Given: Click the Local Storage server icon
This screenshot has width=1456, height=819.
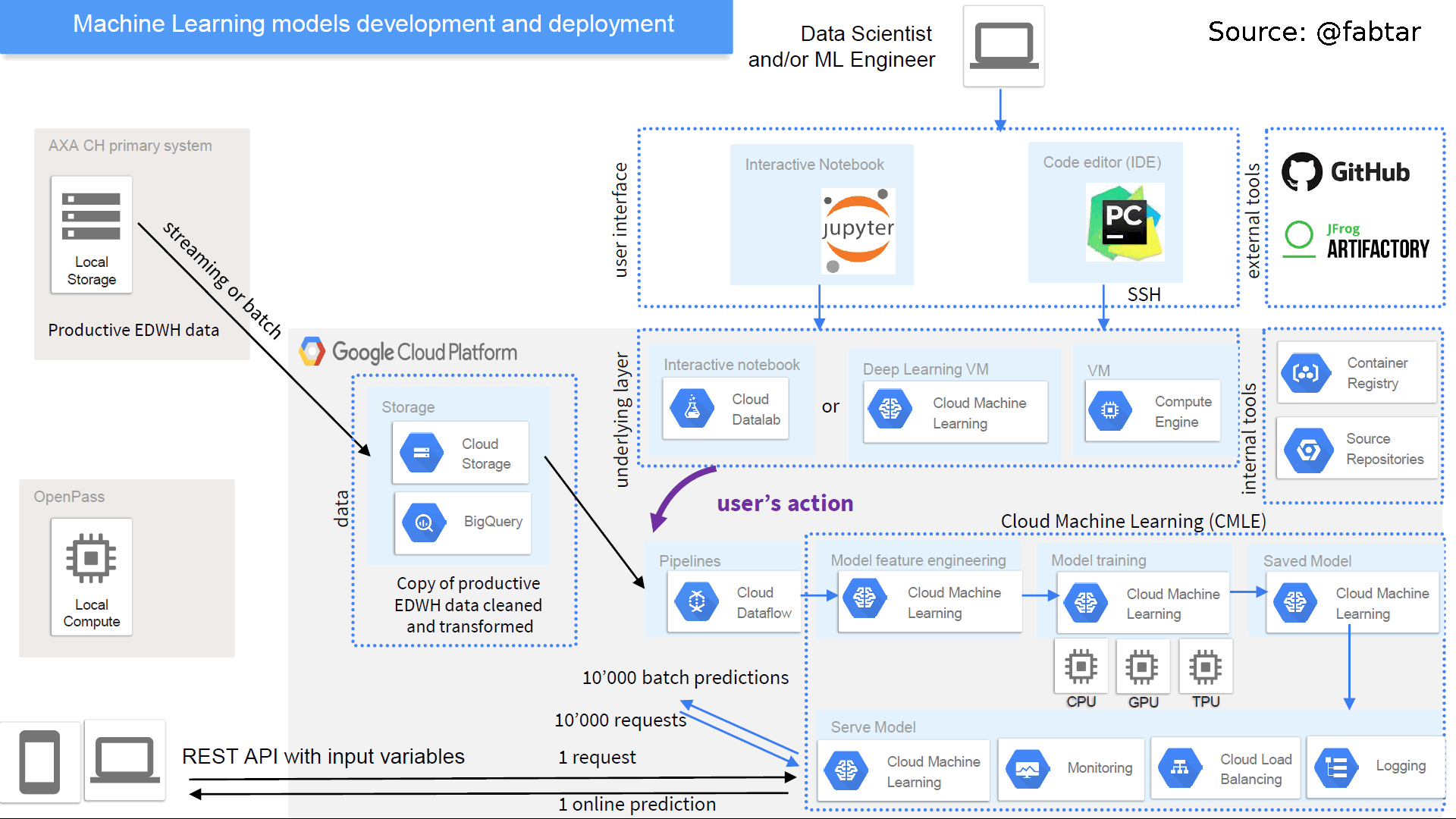Looking at the screenshot, I should pos(91,216).
